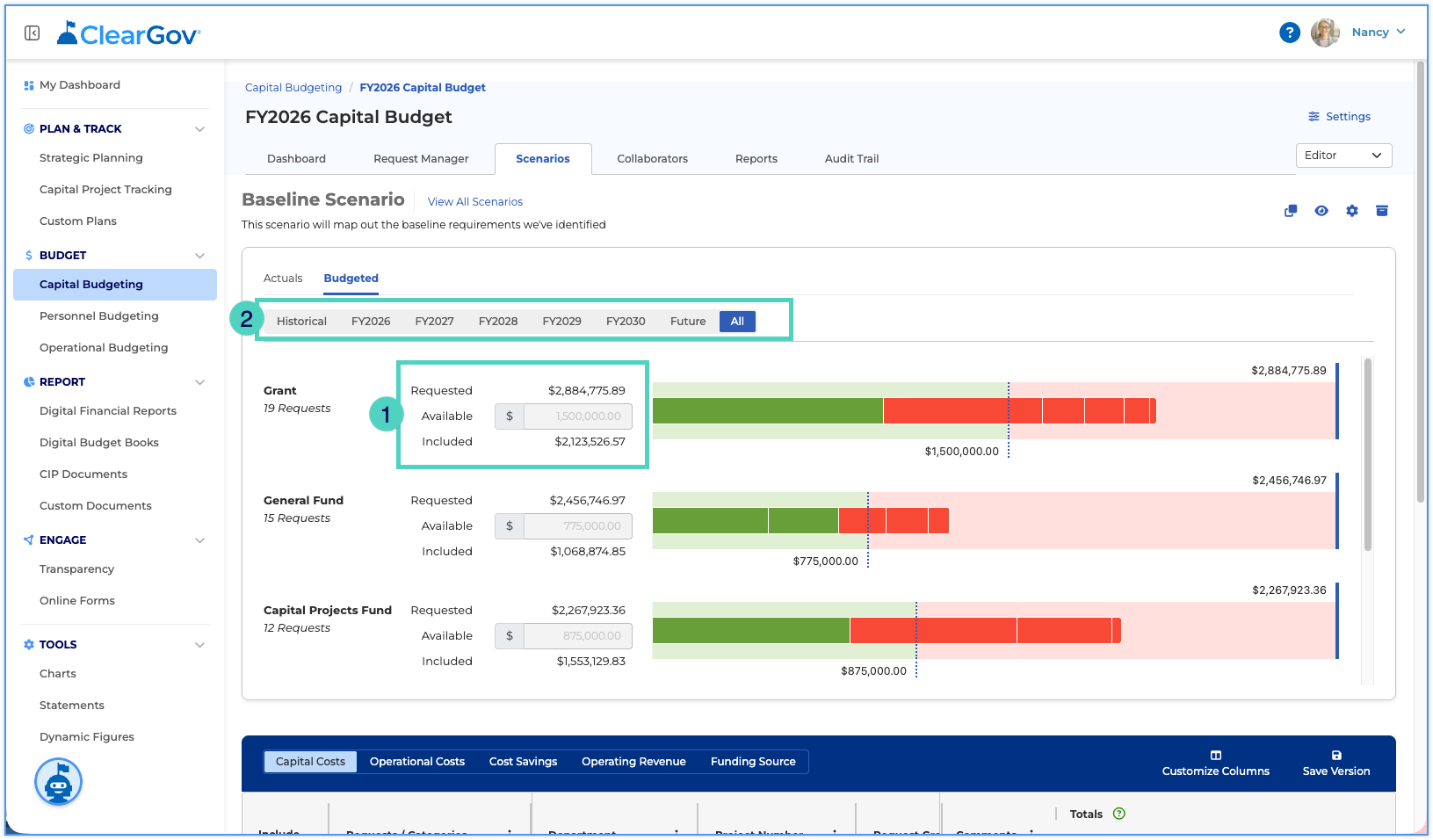This screenshot has width=1433, height=840.
Task: Click the Save Version disk icon
Action: click(1336, 756)
